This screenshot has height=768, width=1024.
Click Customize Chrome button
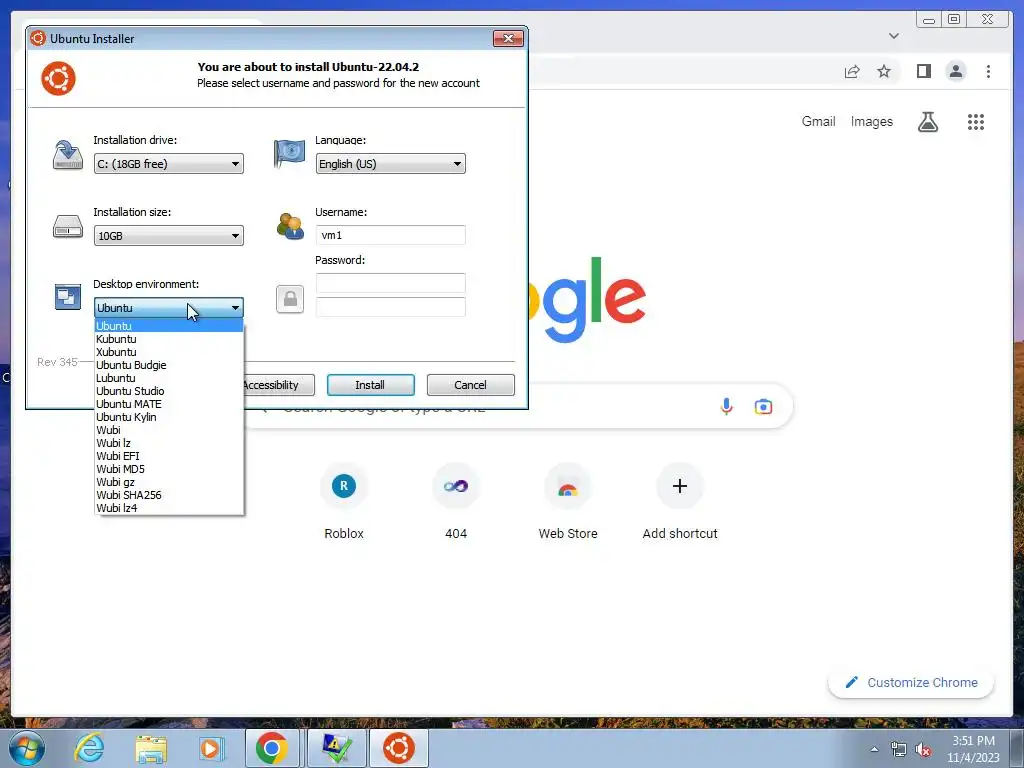[x=912, y=682]
